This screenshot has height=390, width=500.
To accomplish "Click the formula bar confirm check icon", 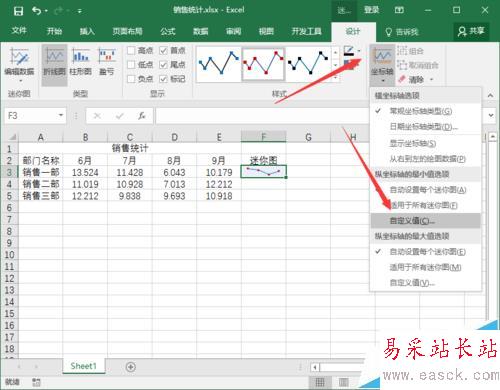I will tap(120, 116).
